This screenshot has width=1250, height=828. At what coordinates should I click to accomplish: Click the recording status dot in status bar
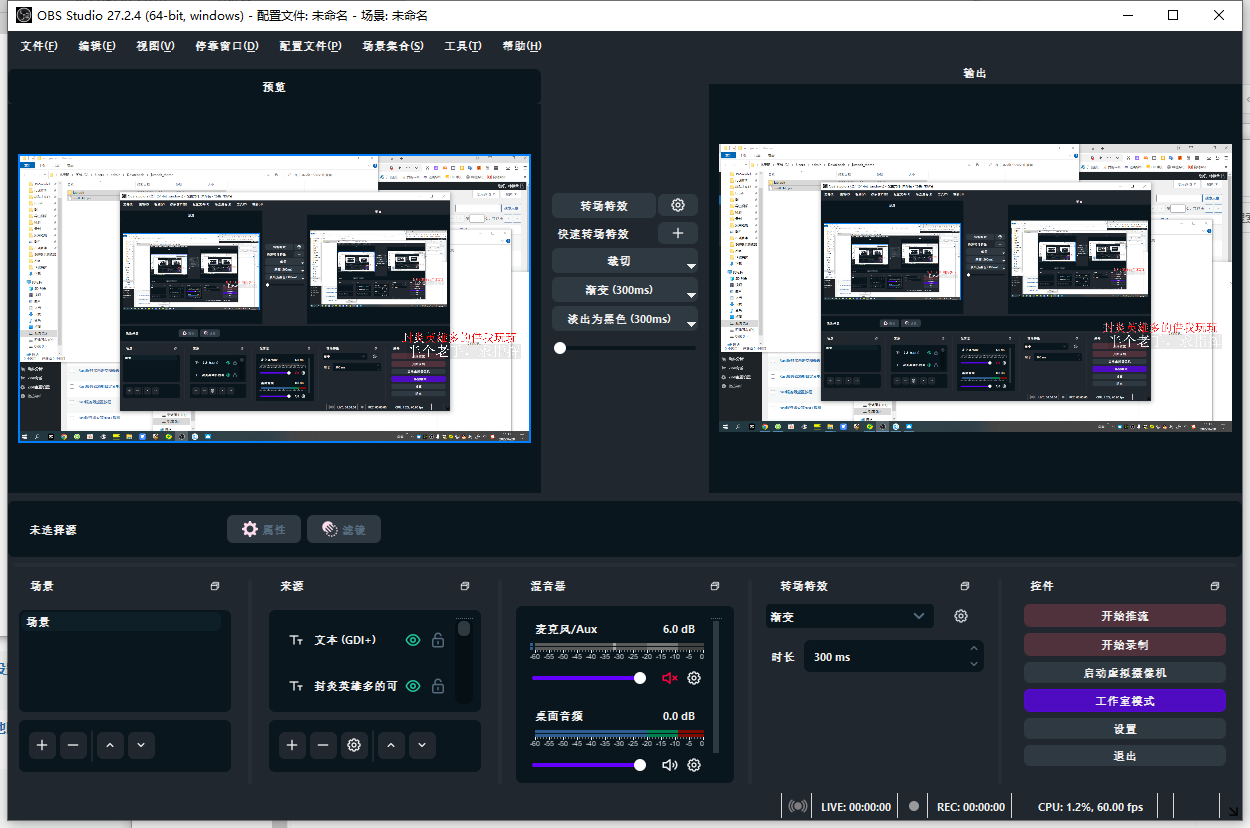coord(914,806)
